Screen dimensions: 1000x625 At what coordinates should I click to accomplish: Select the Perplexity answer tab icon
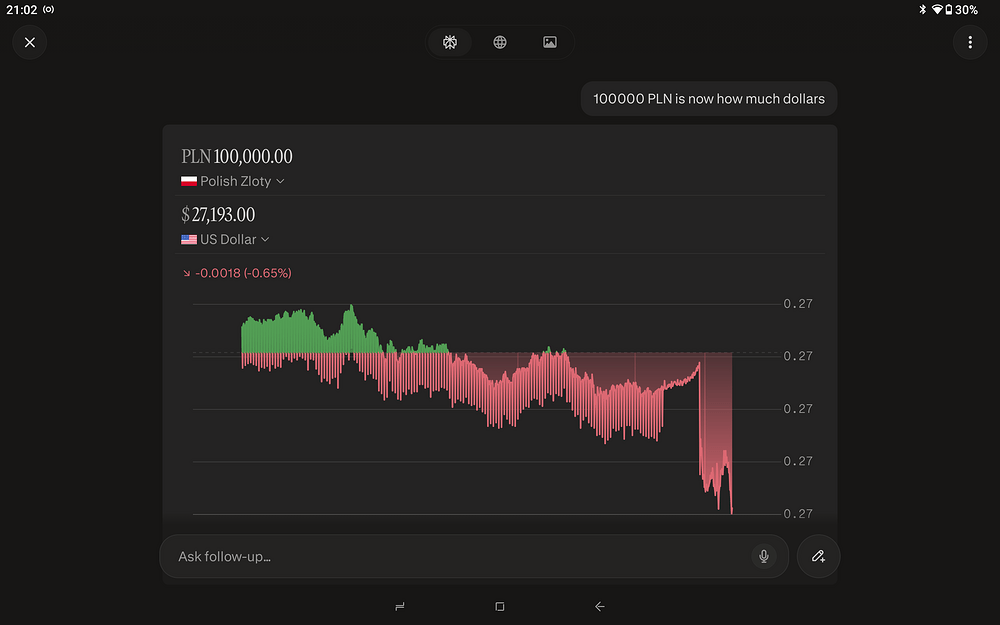(450, 43)
